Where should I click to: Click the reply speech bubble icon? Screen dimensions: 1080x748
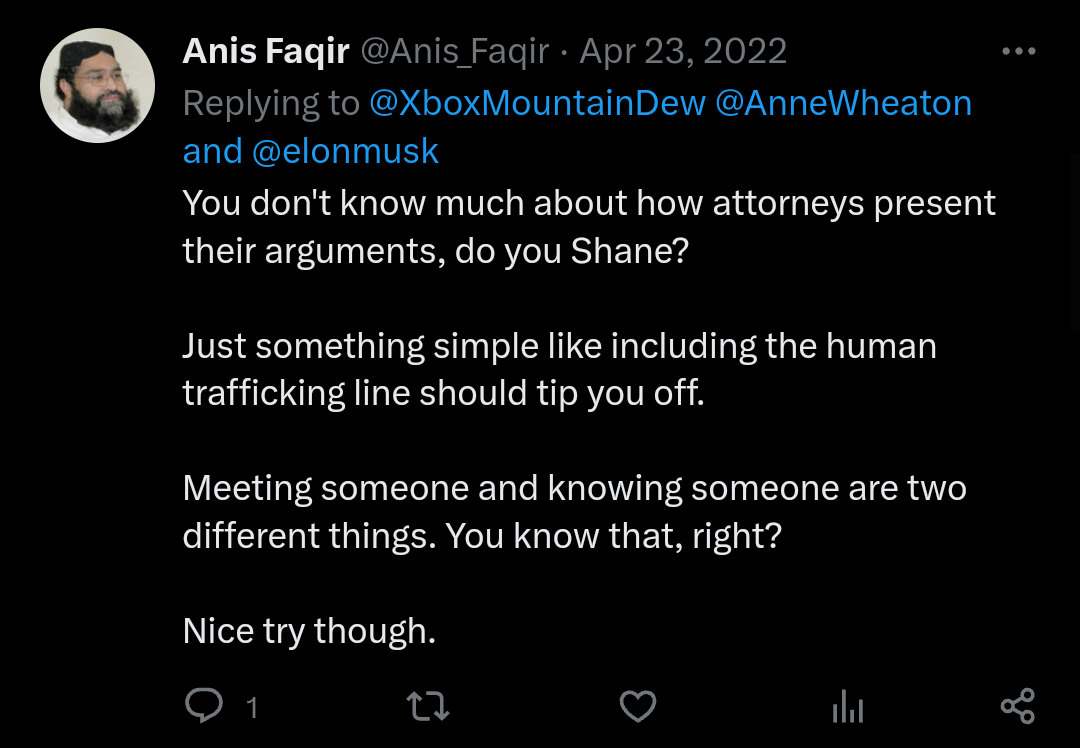click(204, 705)
